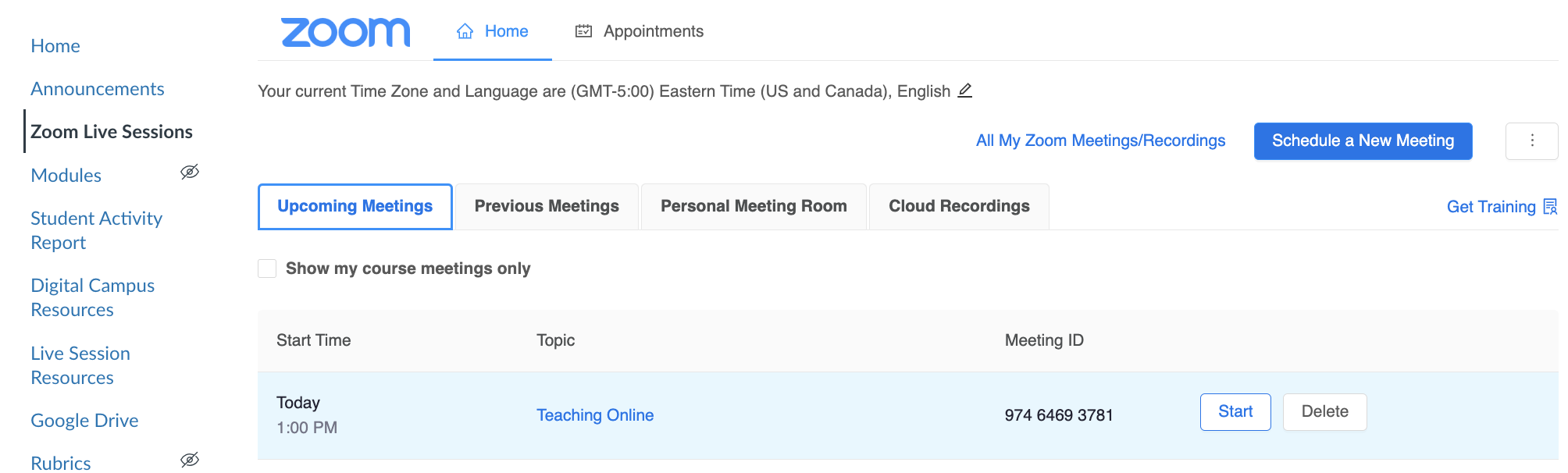Screen dimensions: 1568x473
Task: Open the Cloud Recordings tab
Action: coord(959,206)
